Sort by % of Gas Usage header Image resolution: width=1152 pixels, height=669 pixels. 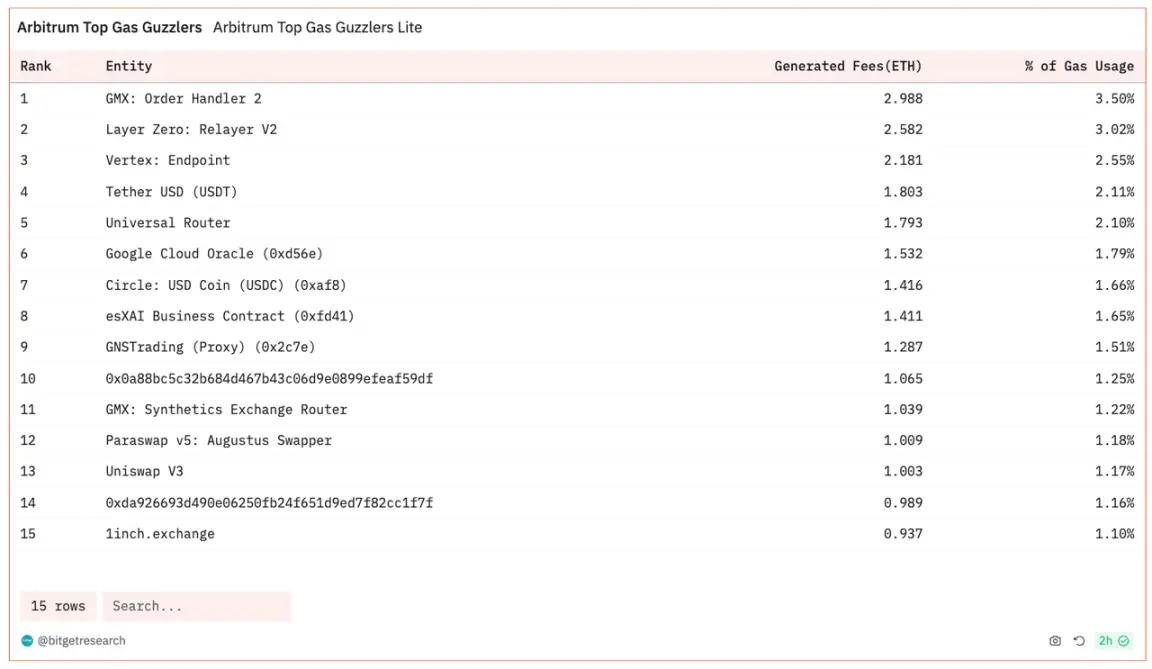coord(1079,66)
